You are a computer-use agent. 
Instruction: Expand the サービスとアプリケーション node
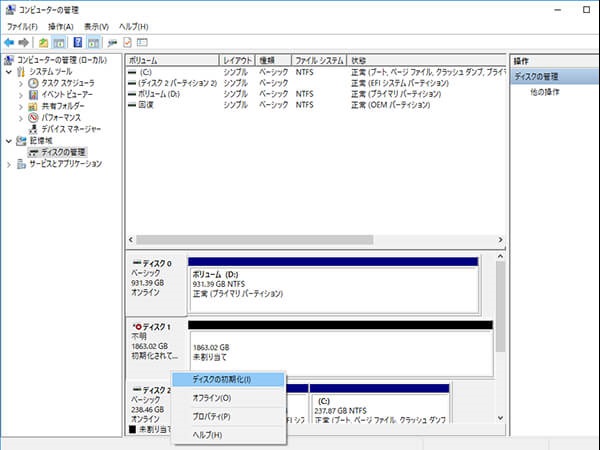click(x=9, y=163)
